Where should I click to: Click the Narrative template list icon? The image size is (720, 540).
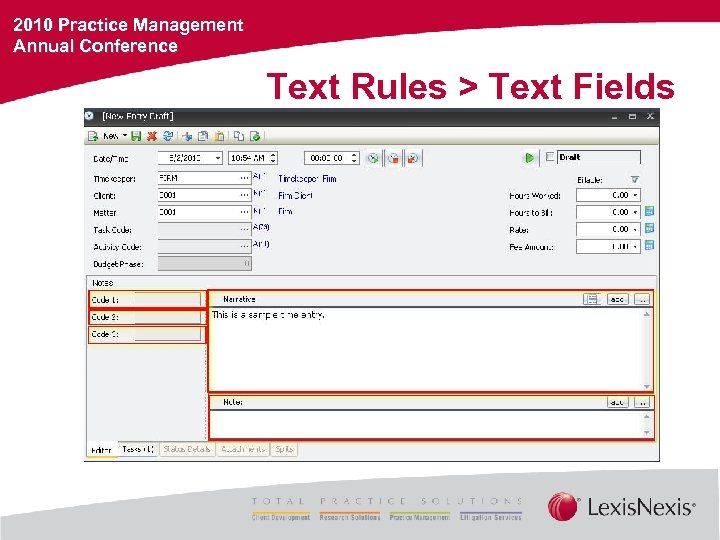tap(592, 299)
